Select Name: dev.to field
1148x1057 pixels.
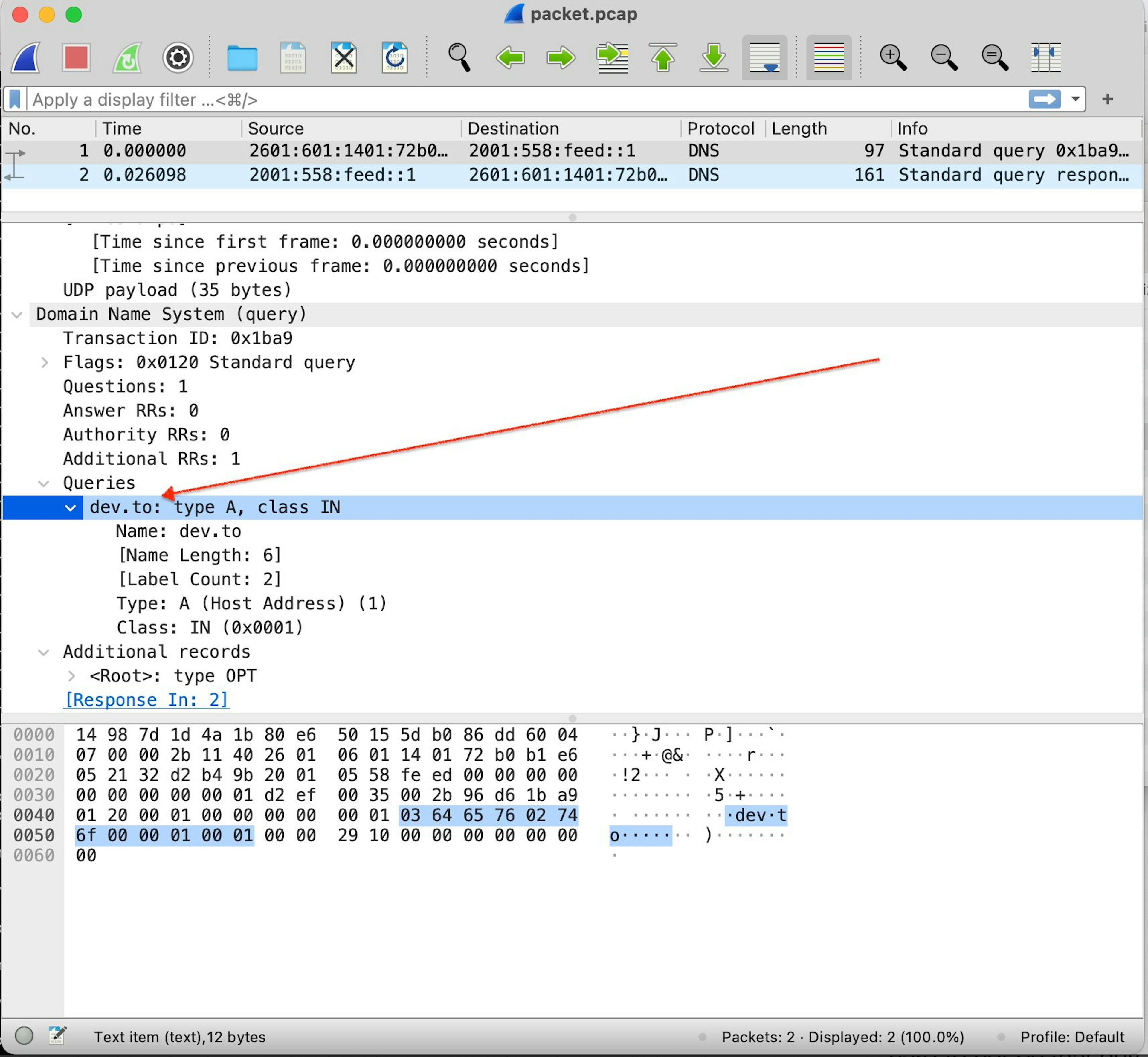(x=178, y=531)
